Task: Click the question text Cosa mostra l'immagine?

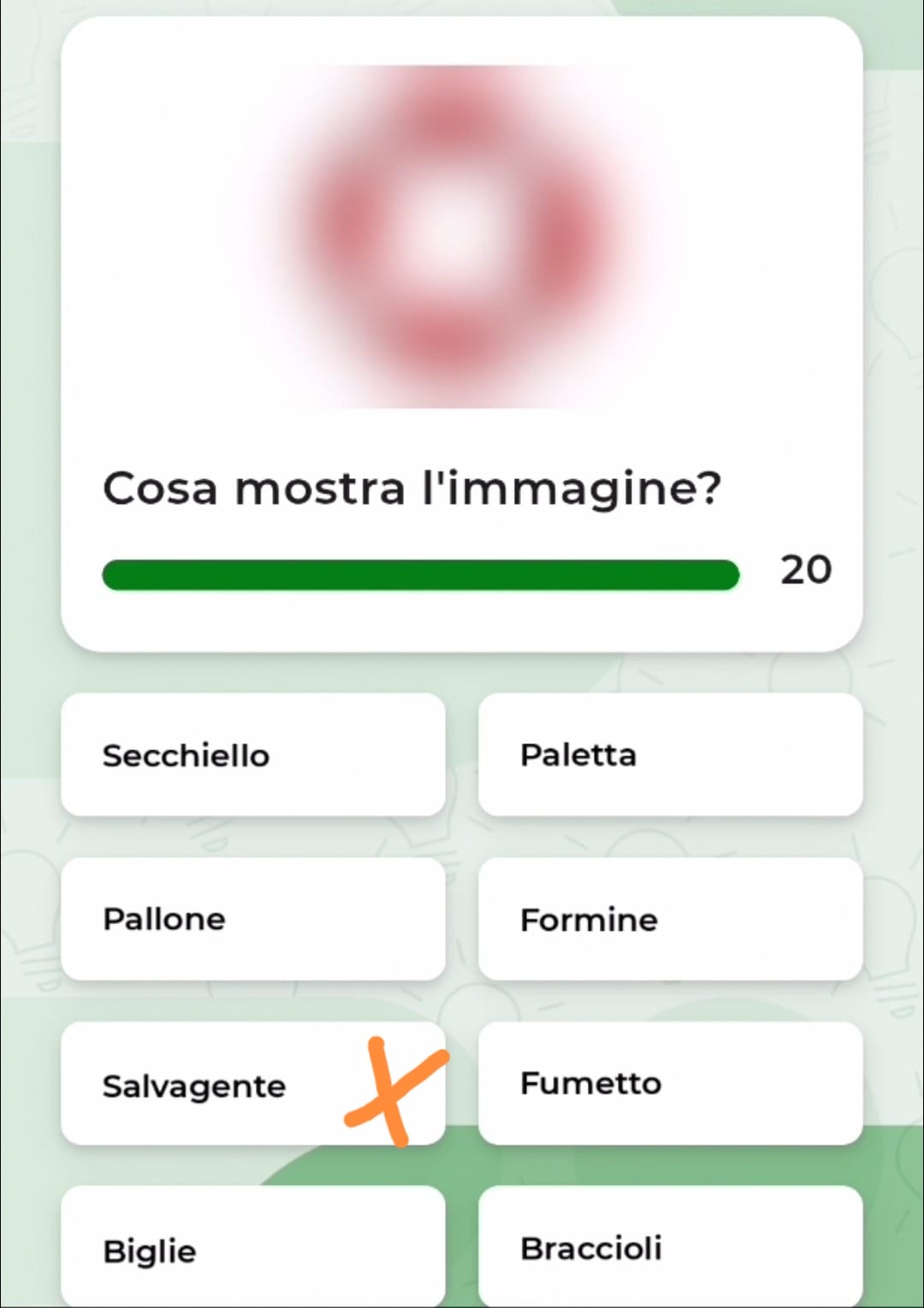Action: (x=412, y=490)
